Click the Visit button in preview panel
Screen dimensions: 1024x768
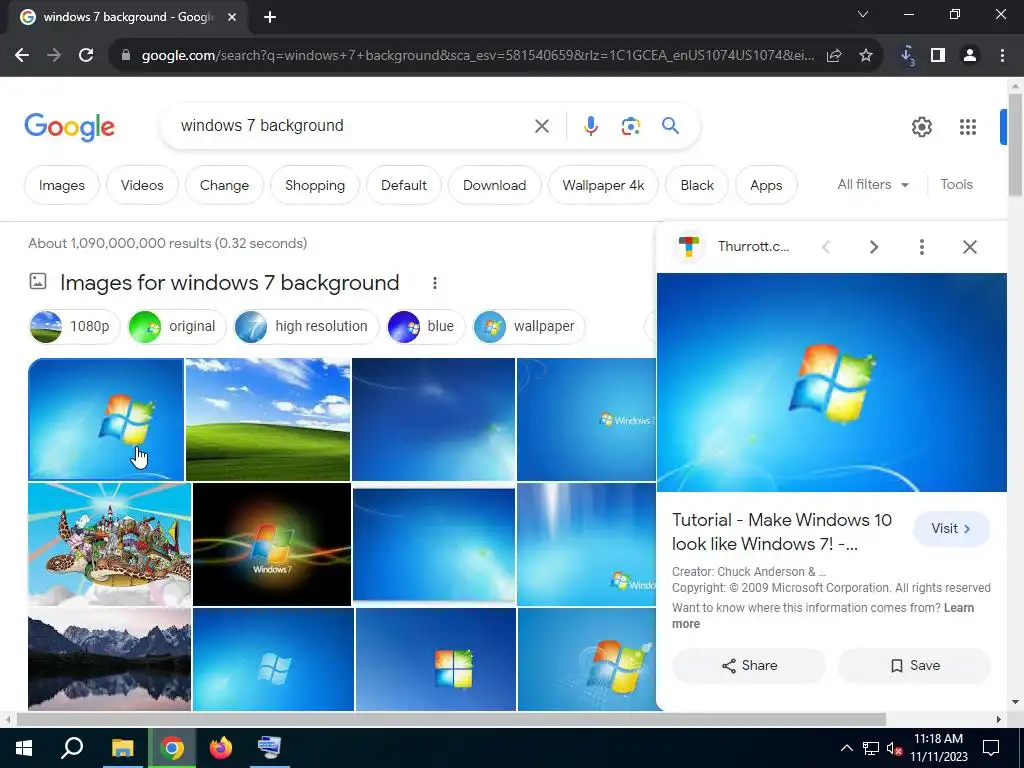click(952, 529)
